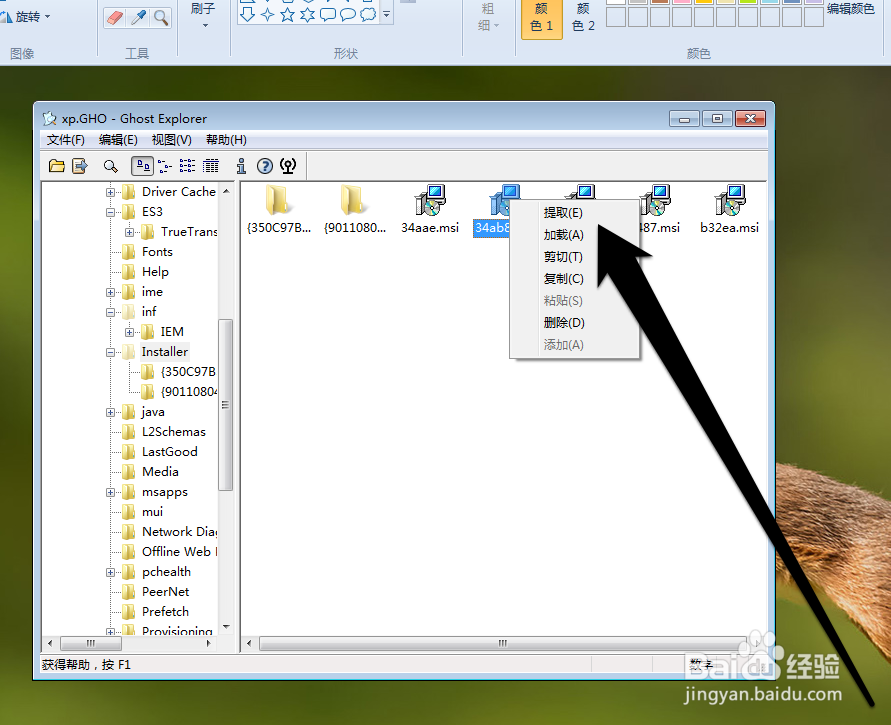Open the 编辑(E) menu in Ghost Explorer
Viewport: 891px width, 725px height.
(118, 140)
